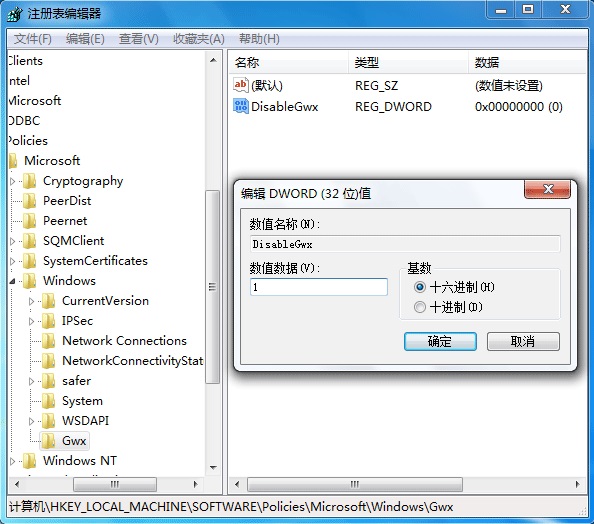
Task: Click the (默认) string value icon
Action: click(x=240, y=85)
